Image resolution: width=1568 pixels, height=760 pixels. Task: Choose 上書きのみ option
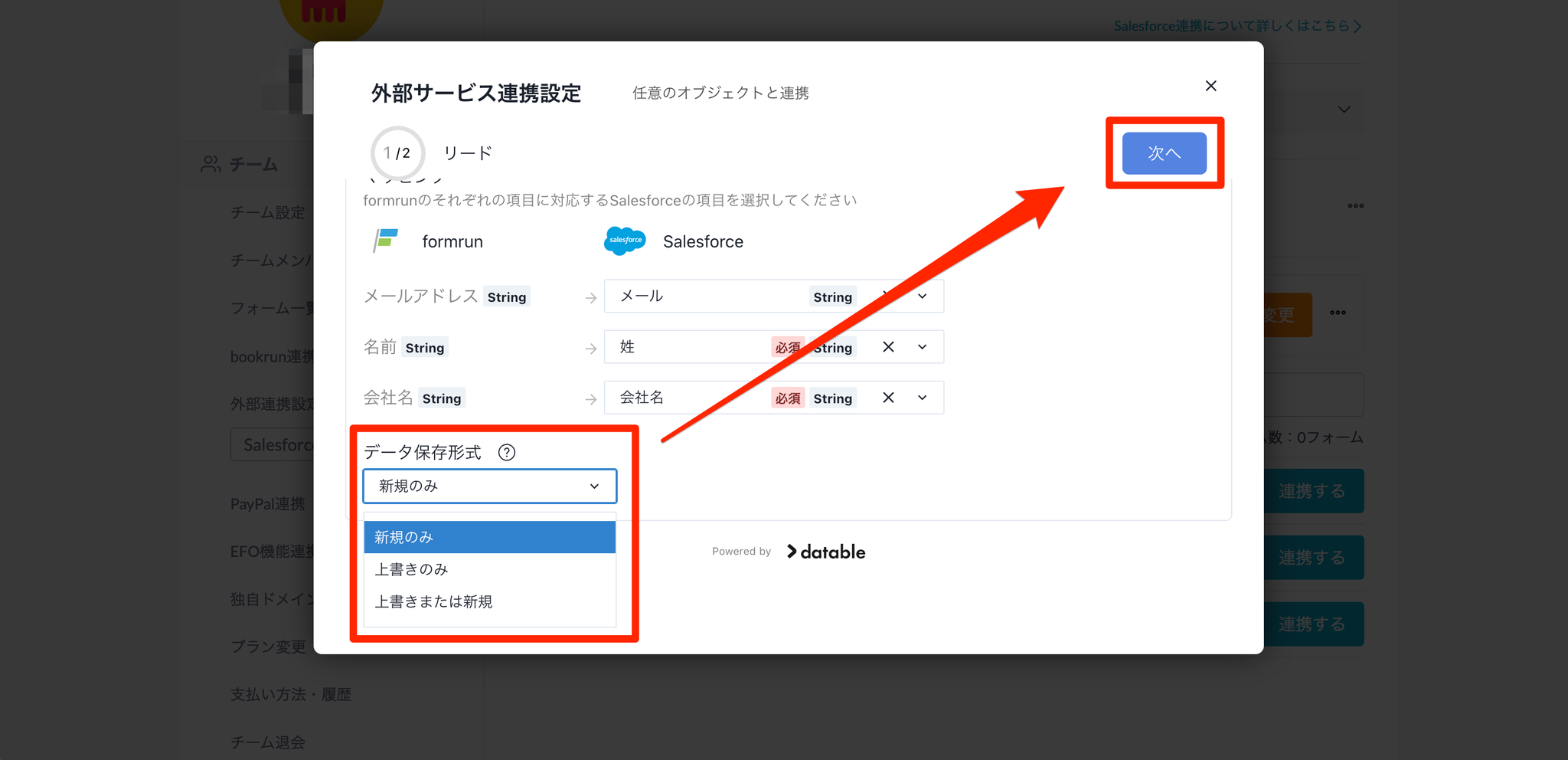pos(490,569)
